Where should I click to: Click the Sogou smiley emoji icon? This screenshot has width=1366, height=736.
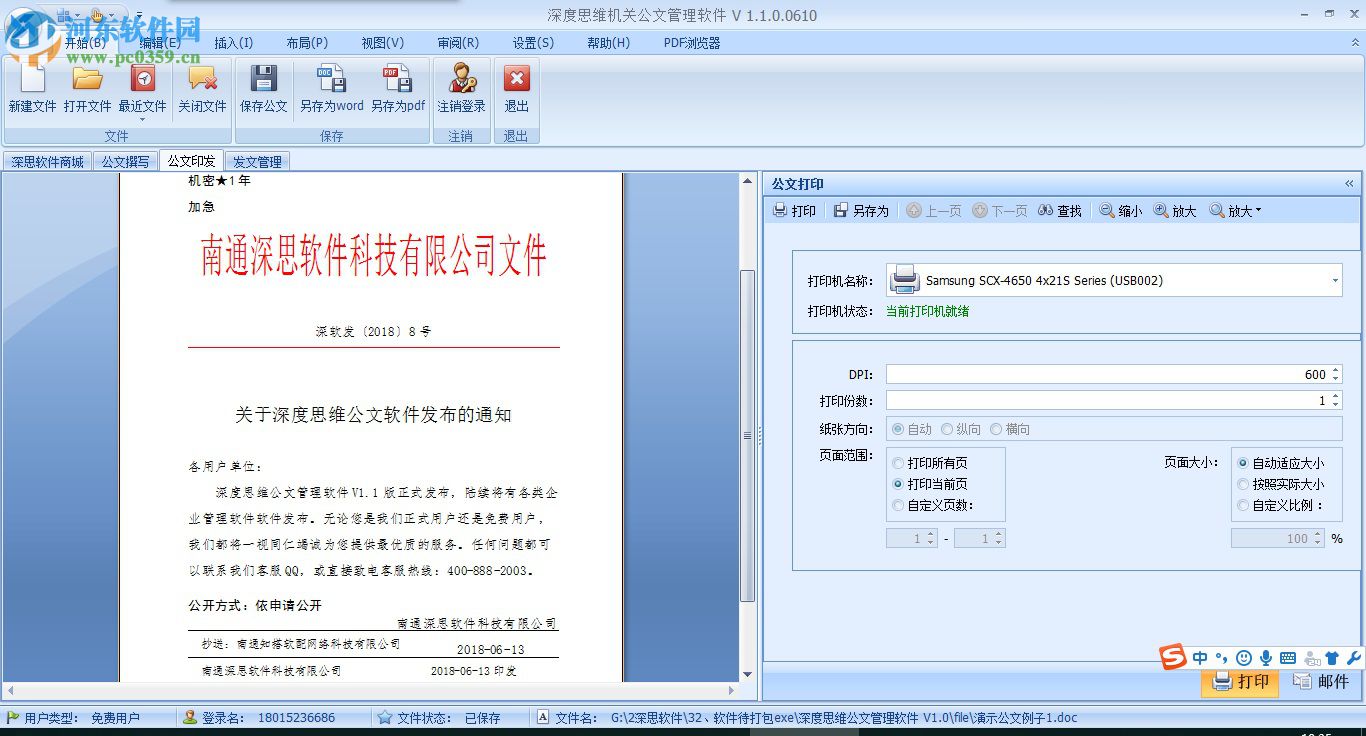(1244, 658)
